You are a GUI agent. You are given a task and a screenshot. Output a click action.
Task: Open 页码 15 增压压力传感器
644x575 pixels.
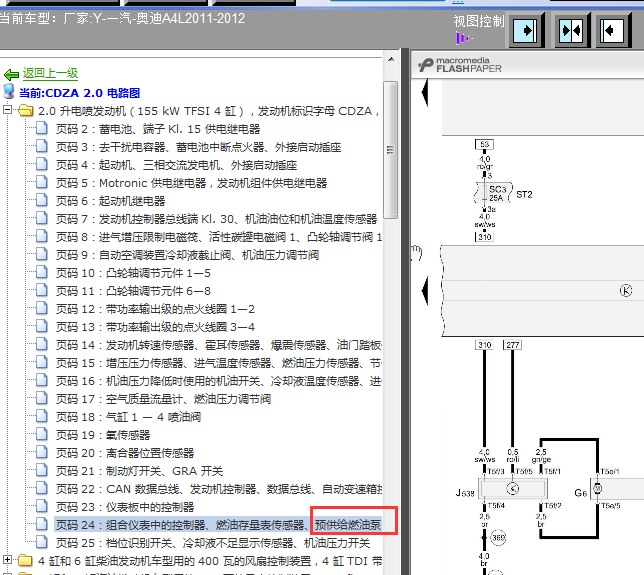coord(219,363)
